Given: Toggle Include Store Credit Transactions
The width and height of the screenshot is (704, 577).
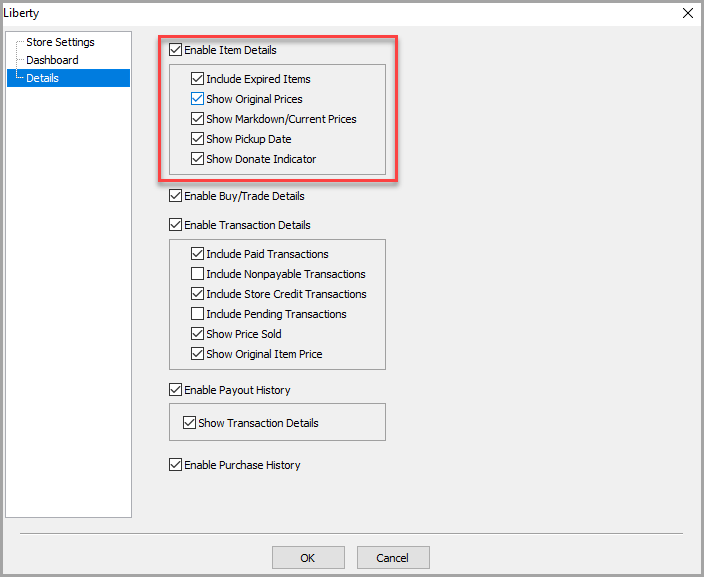Looking at the screenshot, I should [x=198, y=294].
